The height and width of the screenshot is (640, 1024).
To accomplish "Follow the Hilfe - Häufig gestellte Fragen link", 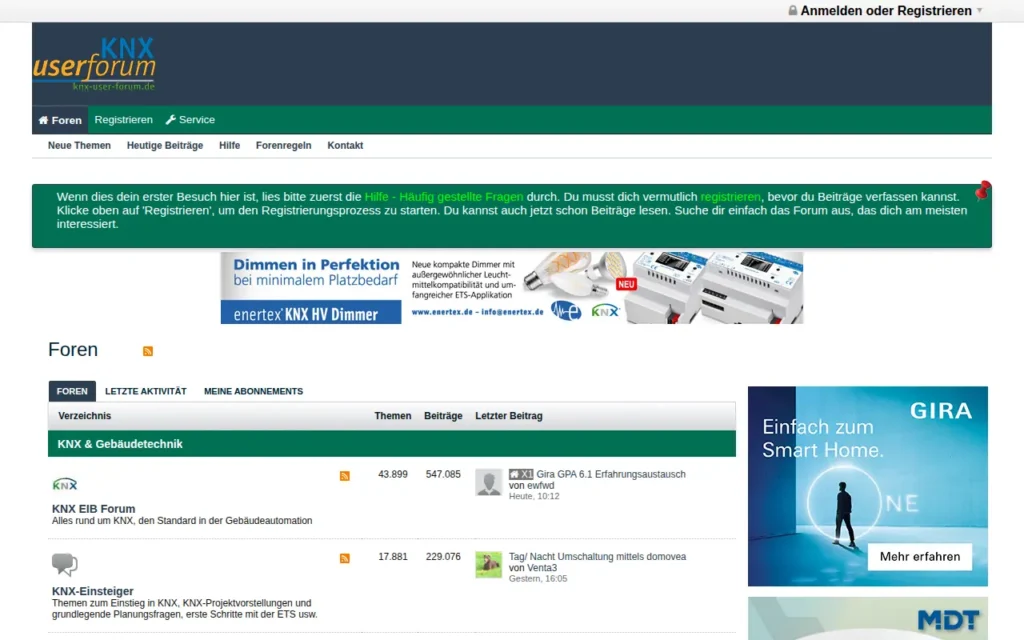I will point(443,197).
